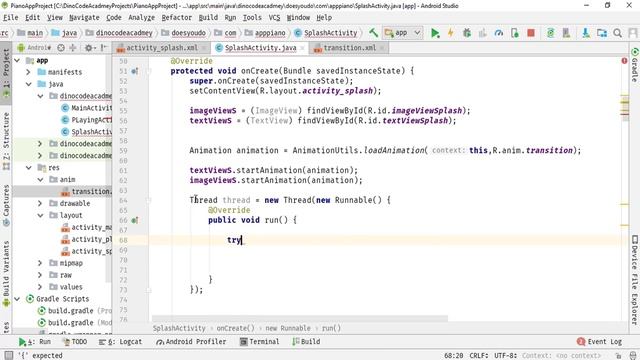Collapse the anim folder
Viewport: 640px width, 360px height.
(40, 180)
